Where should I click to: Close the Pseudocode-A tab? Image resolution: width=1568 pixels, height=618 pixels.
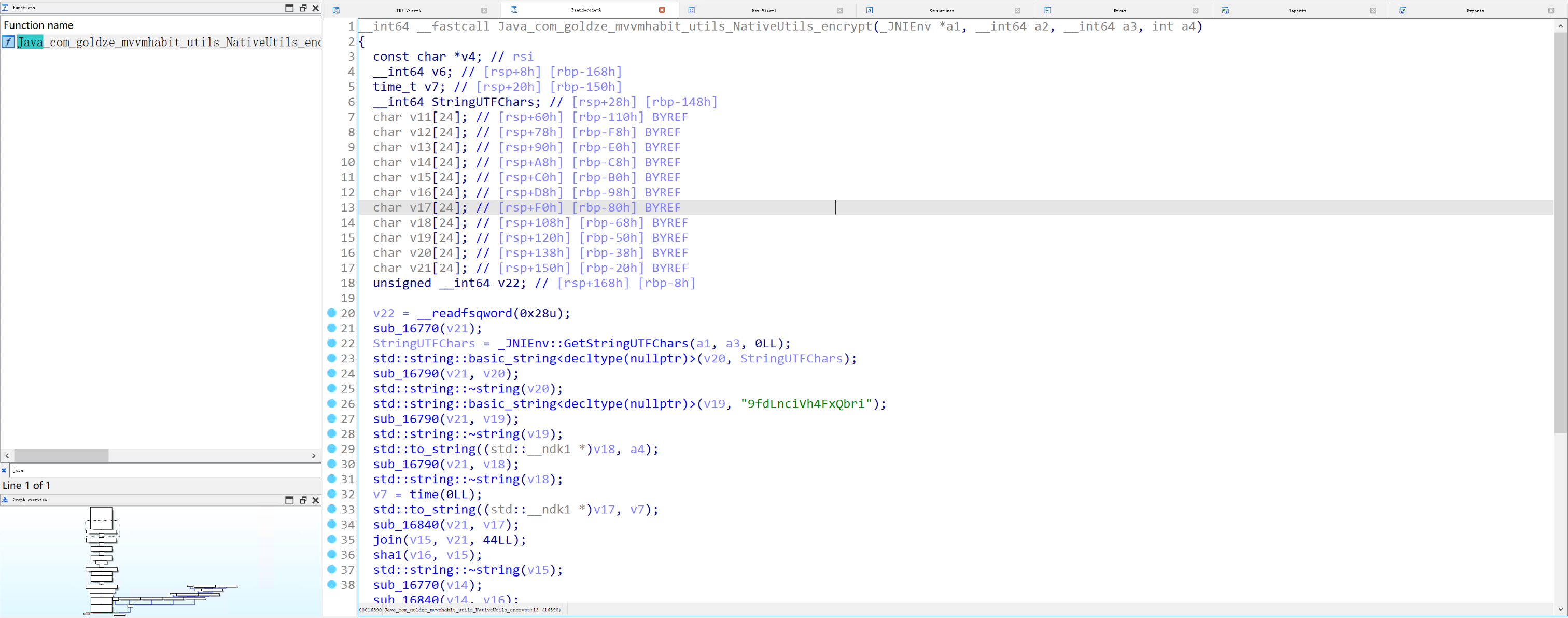[x=662, y=10]
